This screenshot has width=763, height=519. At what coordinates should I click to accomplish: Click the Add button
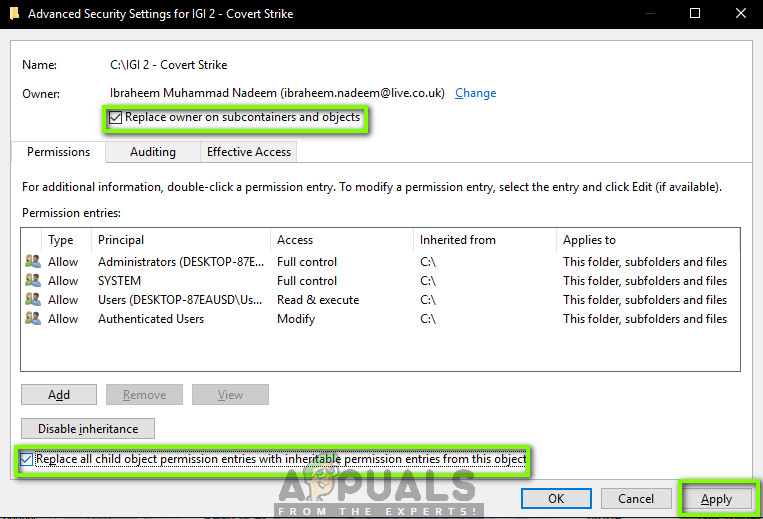[x=59, y=394]
